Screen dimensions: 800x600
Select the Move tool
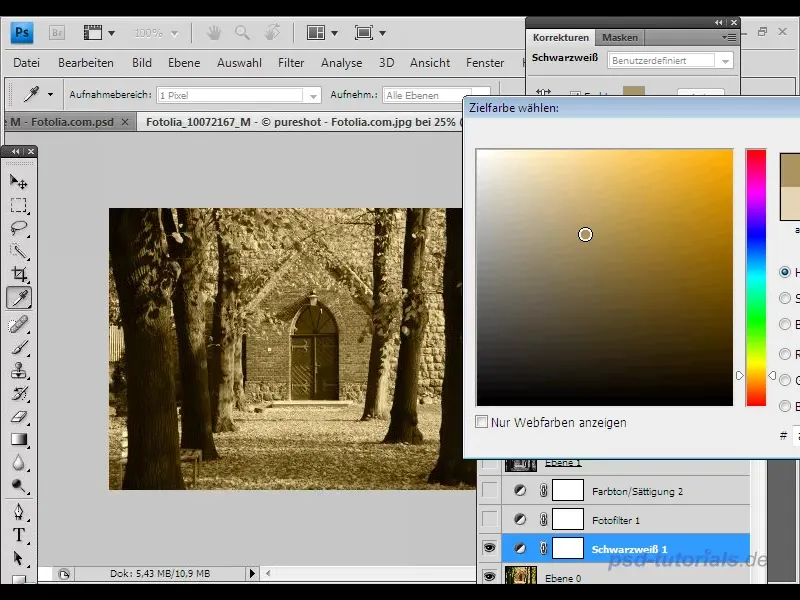pos(19,181)
